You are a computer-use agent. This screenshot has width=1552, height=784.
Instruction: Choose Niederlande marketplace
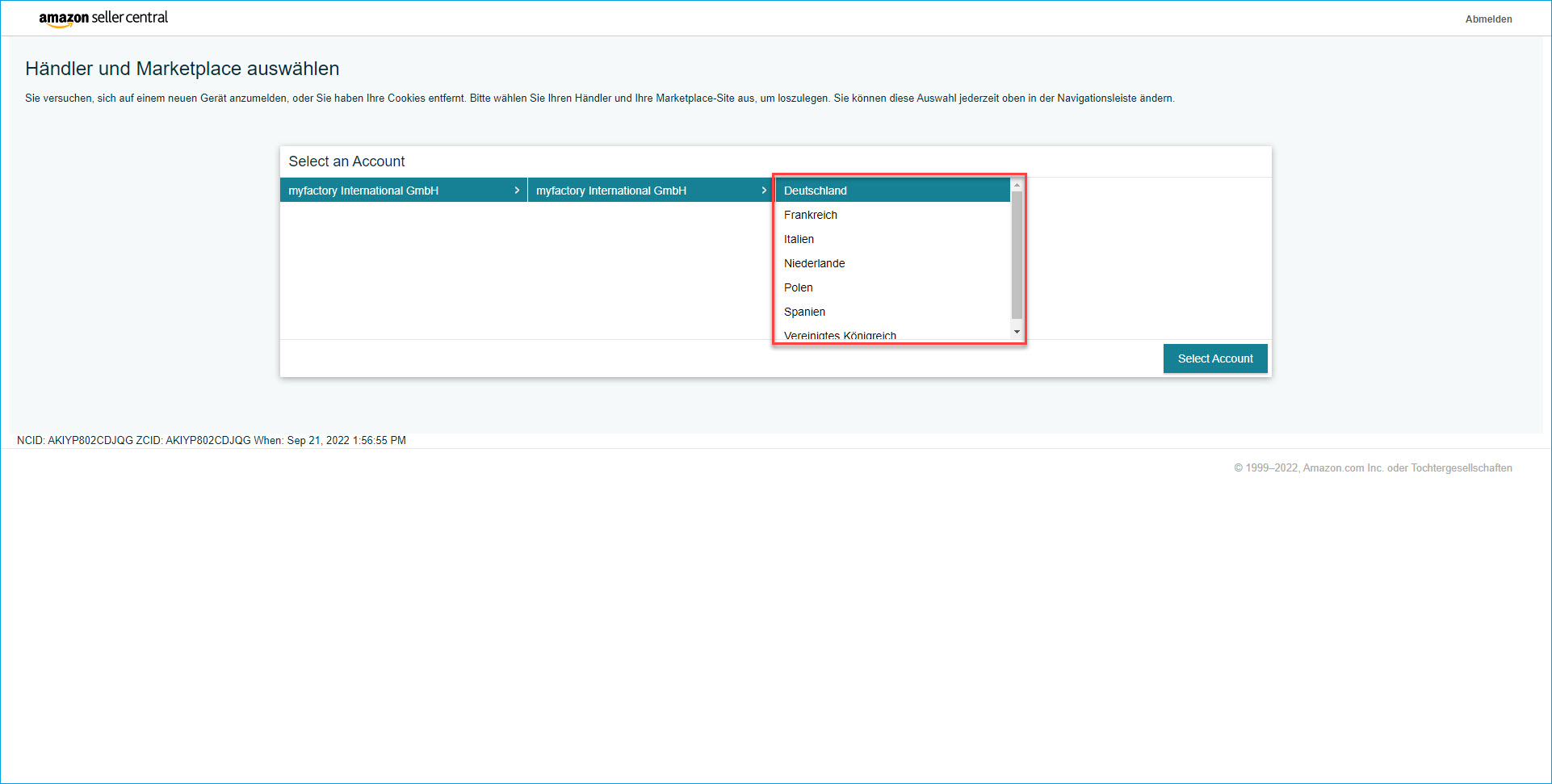893,263
